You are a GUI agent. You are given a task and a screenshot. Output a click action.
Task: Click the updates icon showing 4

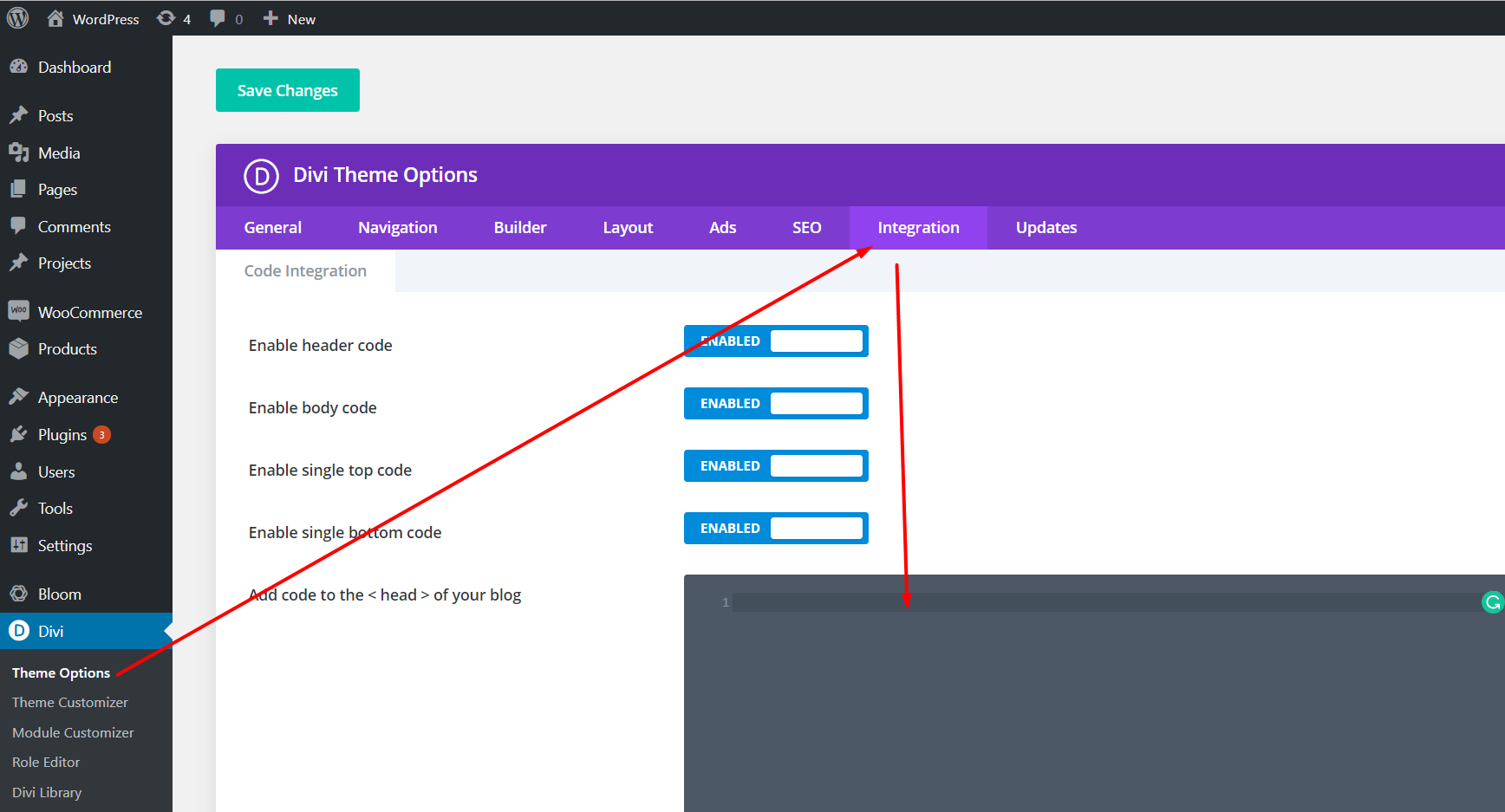pos(166,18)
